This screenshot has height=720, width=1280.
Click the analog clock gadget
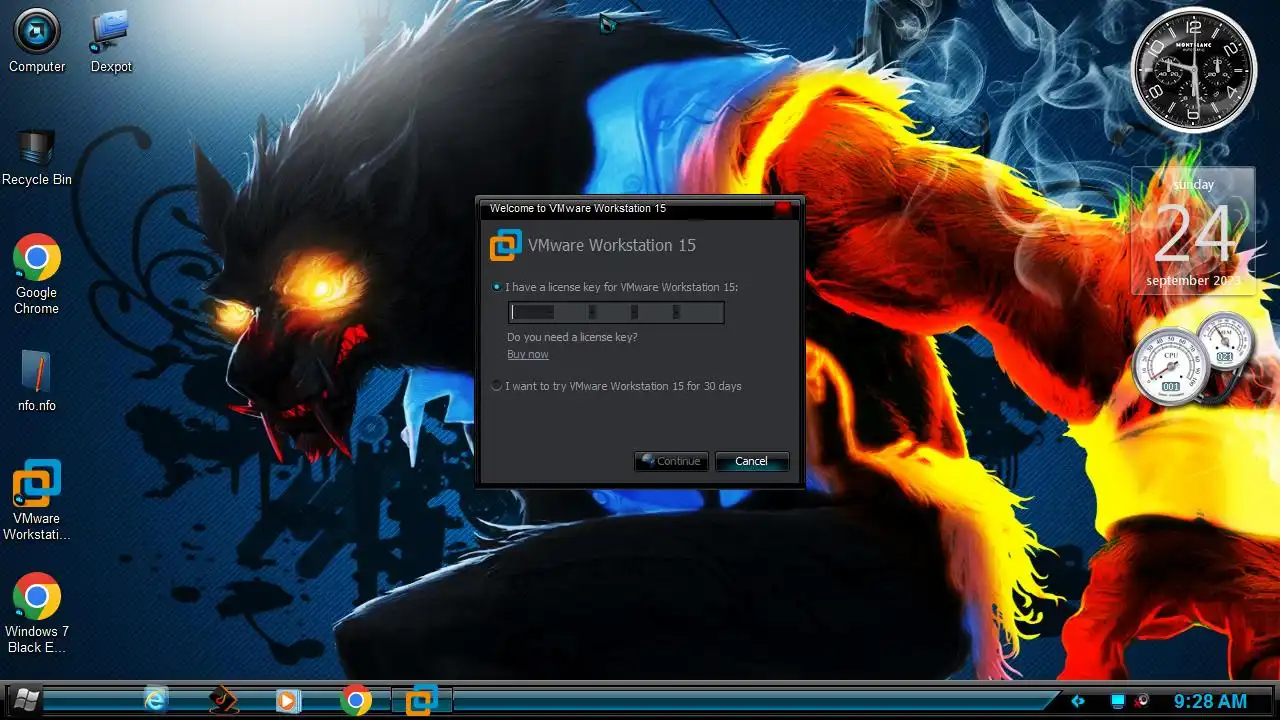pyautogui.click(x=1193, y=69)
